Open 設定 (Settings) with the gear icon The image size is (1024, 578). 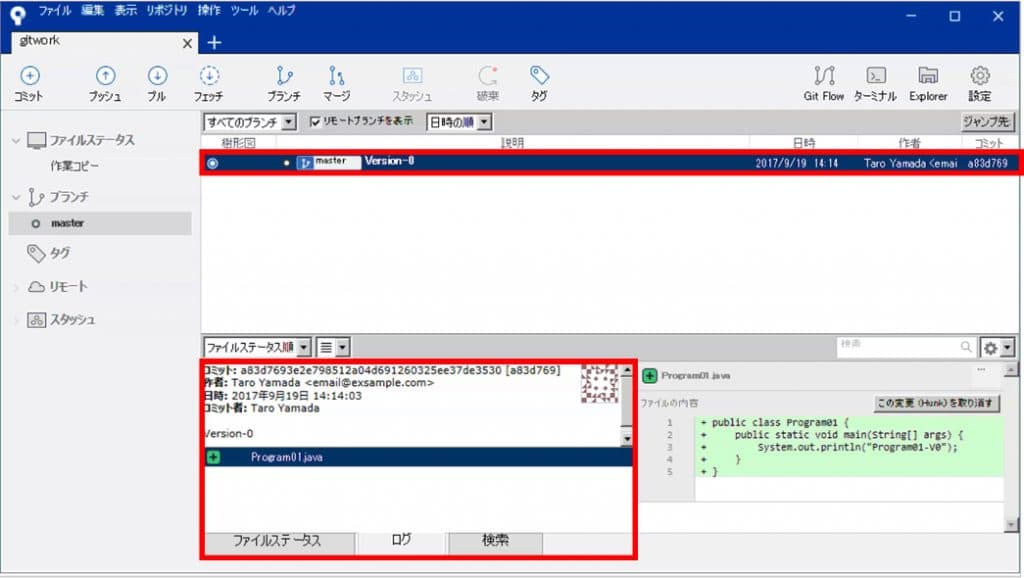click(x=980, y=82)
